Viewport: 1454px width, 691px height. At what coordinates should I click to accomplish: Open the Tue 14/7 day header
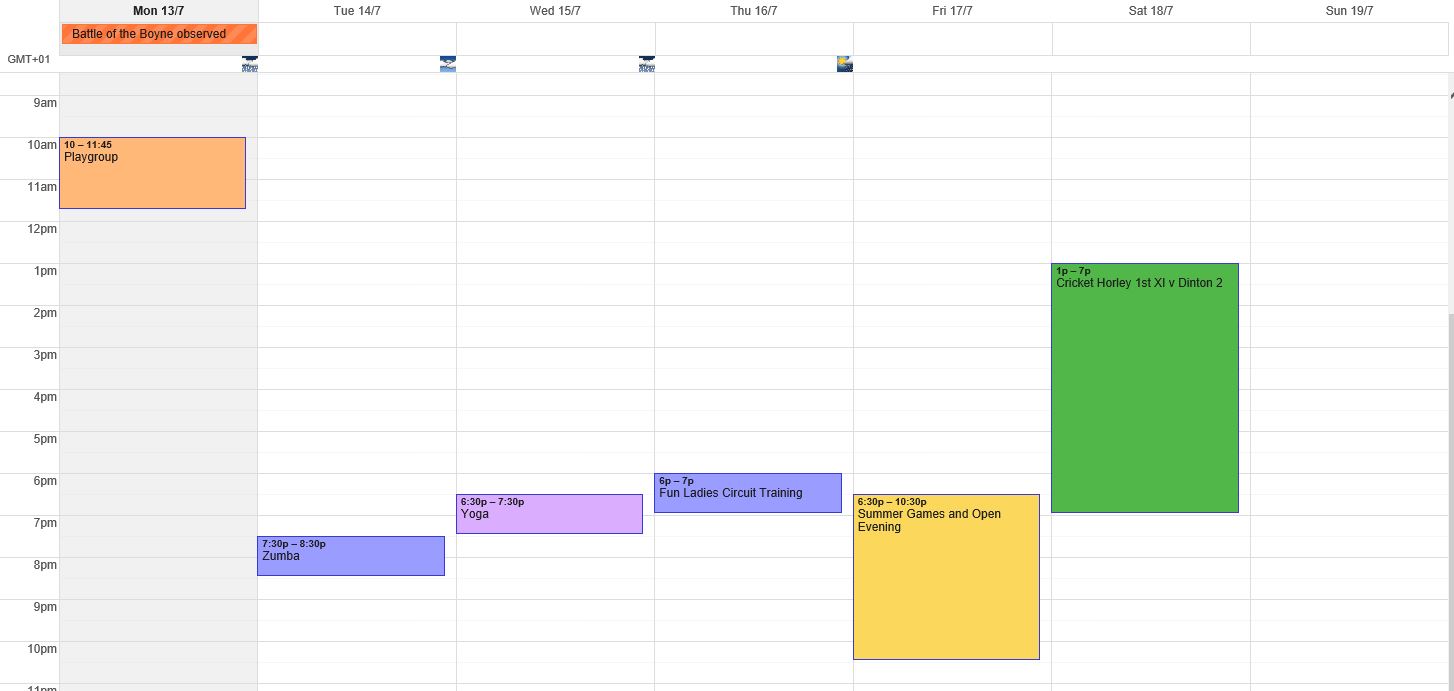pos(357,11)
